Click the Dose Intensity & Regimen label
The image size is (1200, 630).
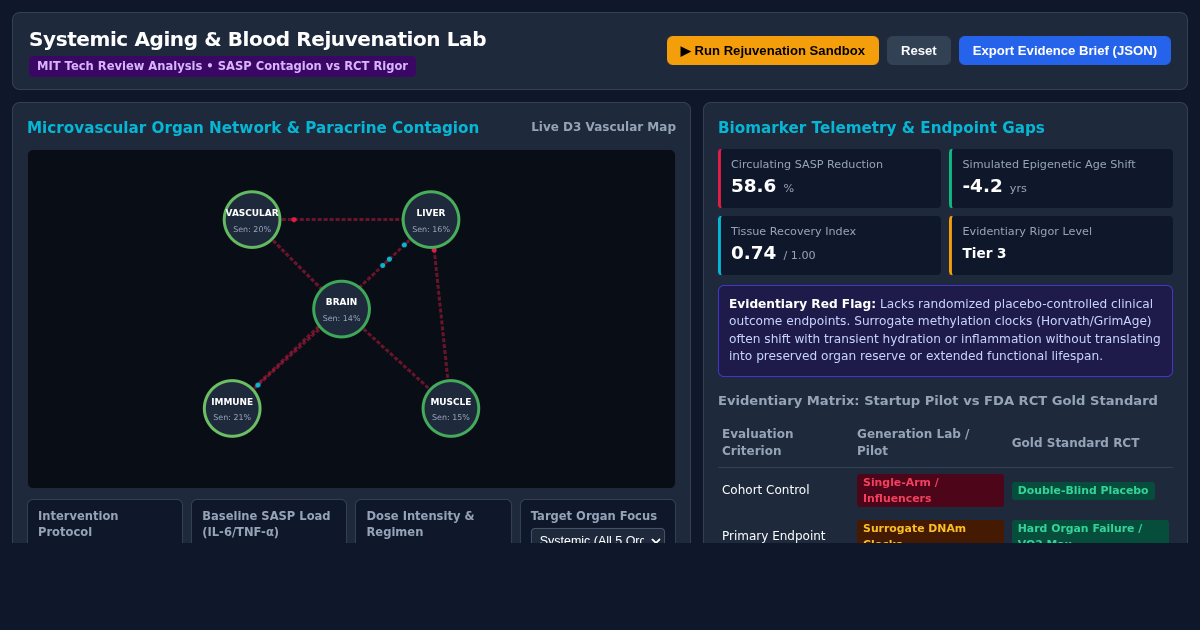pyautogui.click(x=420, y=524)
